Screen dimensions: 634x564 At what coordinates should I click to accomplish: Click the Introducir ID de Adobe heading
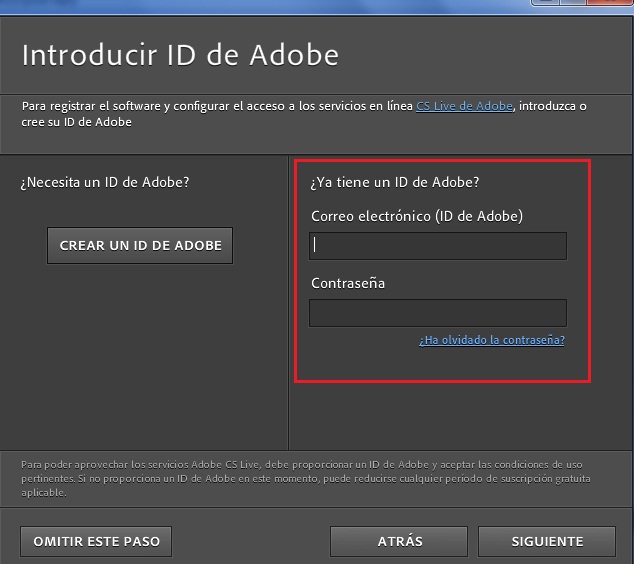180,55
